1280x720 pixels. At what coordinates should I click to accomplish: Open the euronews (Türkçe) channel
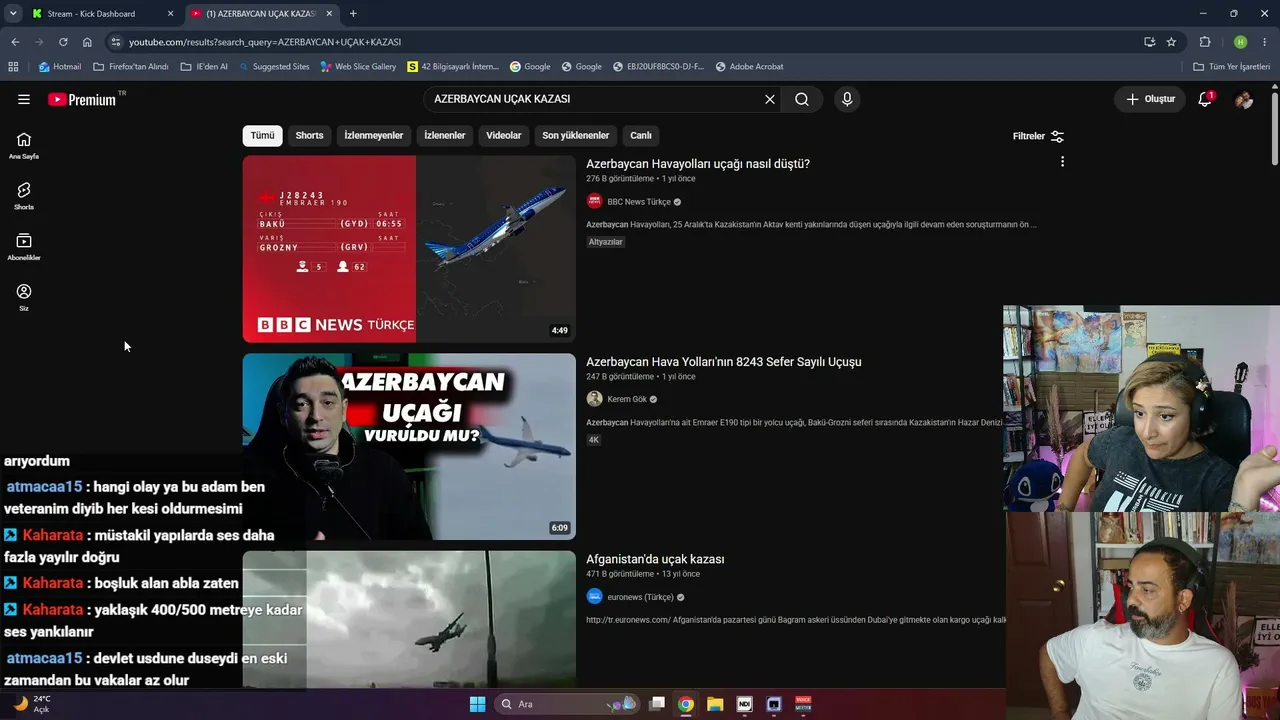coord(640,597)
